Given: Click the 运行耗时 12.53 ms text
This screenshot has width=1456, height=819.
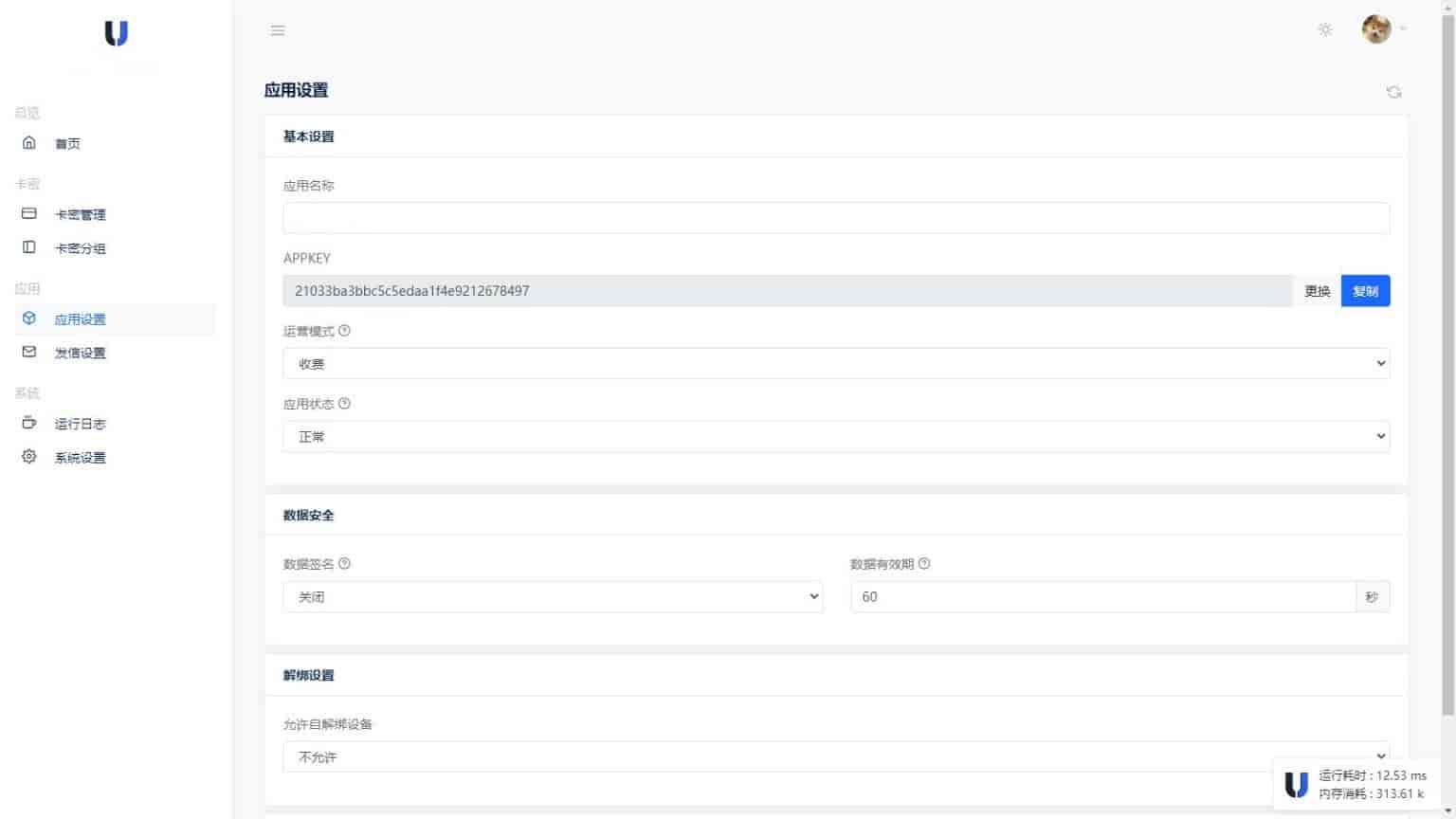Looking at the screenshot, I should coord(1373,775).
